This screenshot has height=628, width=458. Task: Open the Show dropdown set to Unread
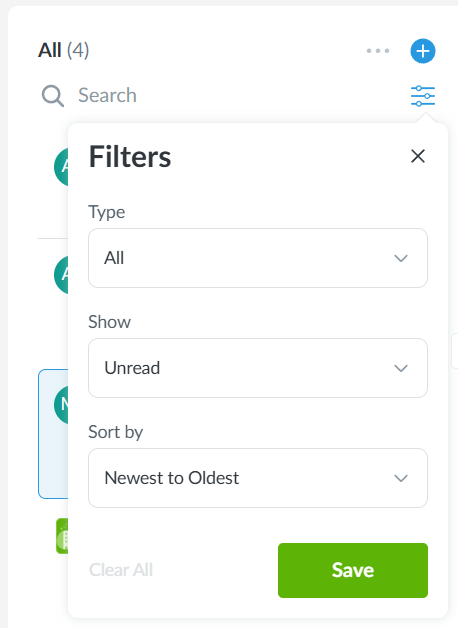click(258, 368)
